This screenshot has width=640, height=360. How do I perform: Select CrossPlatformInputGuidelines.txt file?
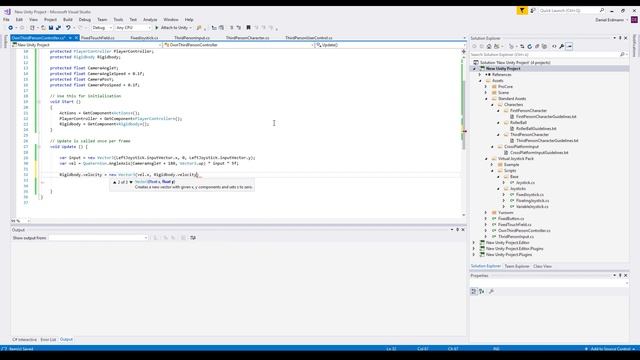pyautogui.click(x=539, y=153)
